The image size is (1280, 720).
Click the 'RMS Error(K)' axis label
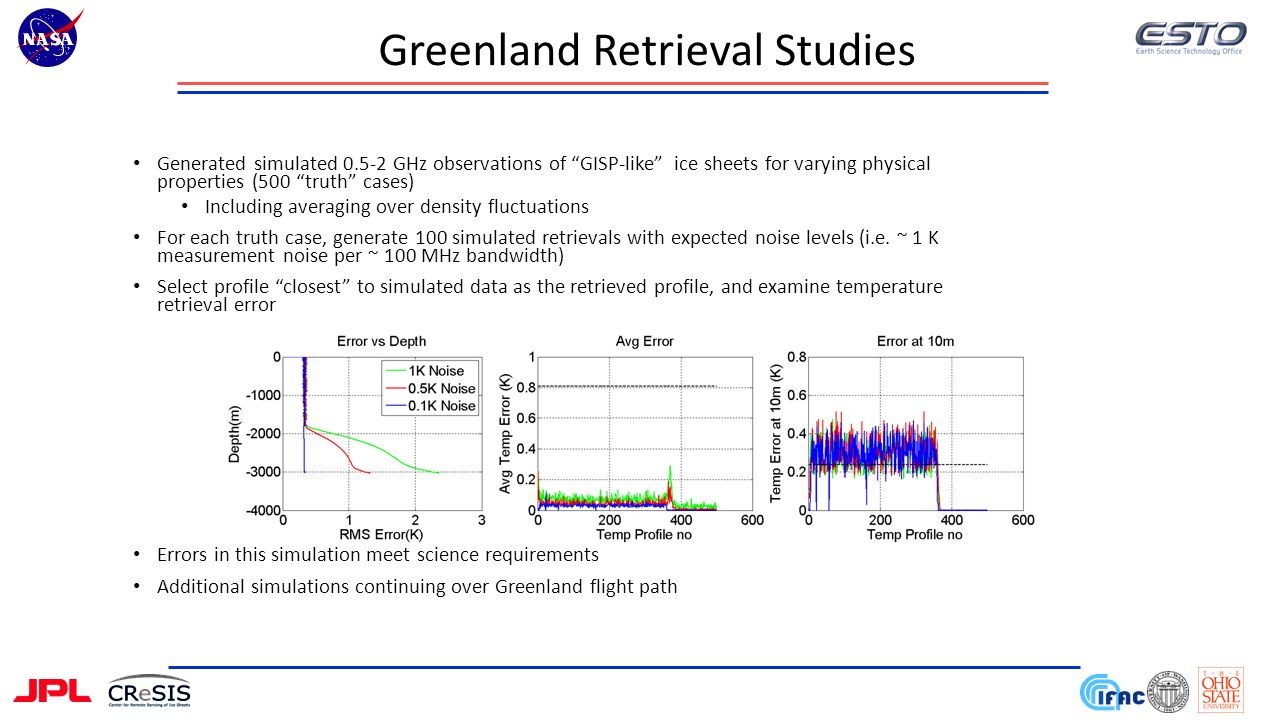(381, 534)
